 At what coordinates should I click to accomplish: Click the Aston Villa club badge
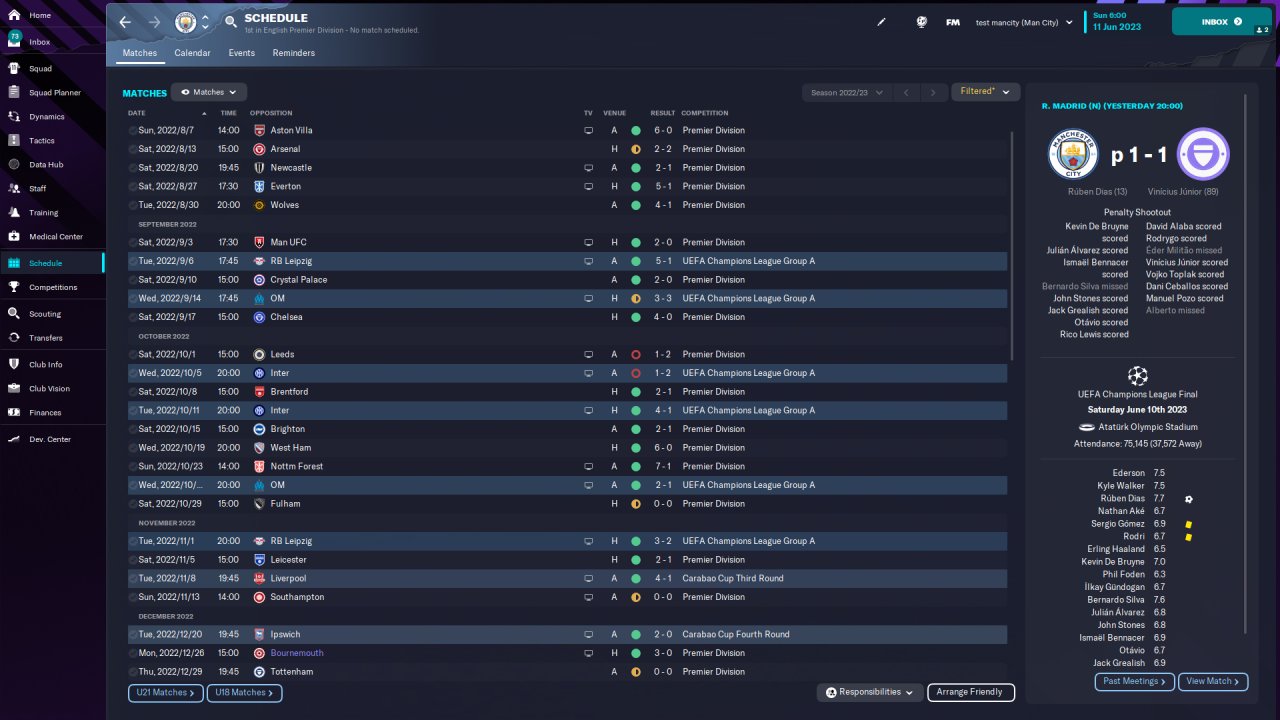[x=259, y=130]
